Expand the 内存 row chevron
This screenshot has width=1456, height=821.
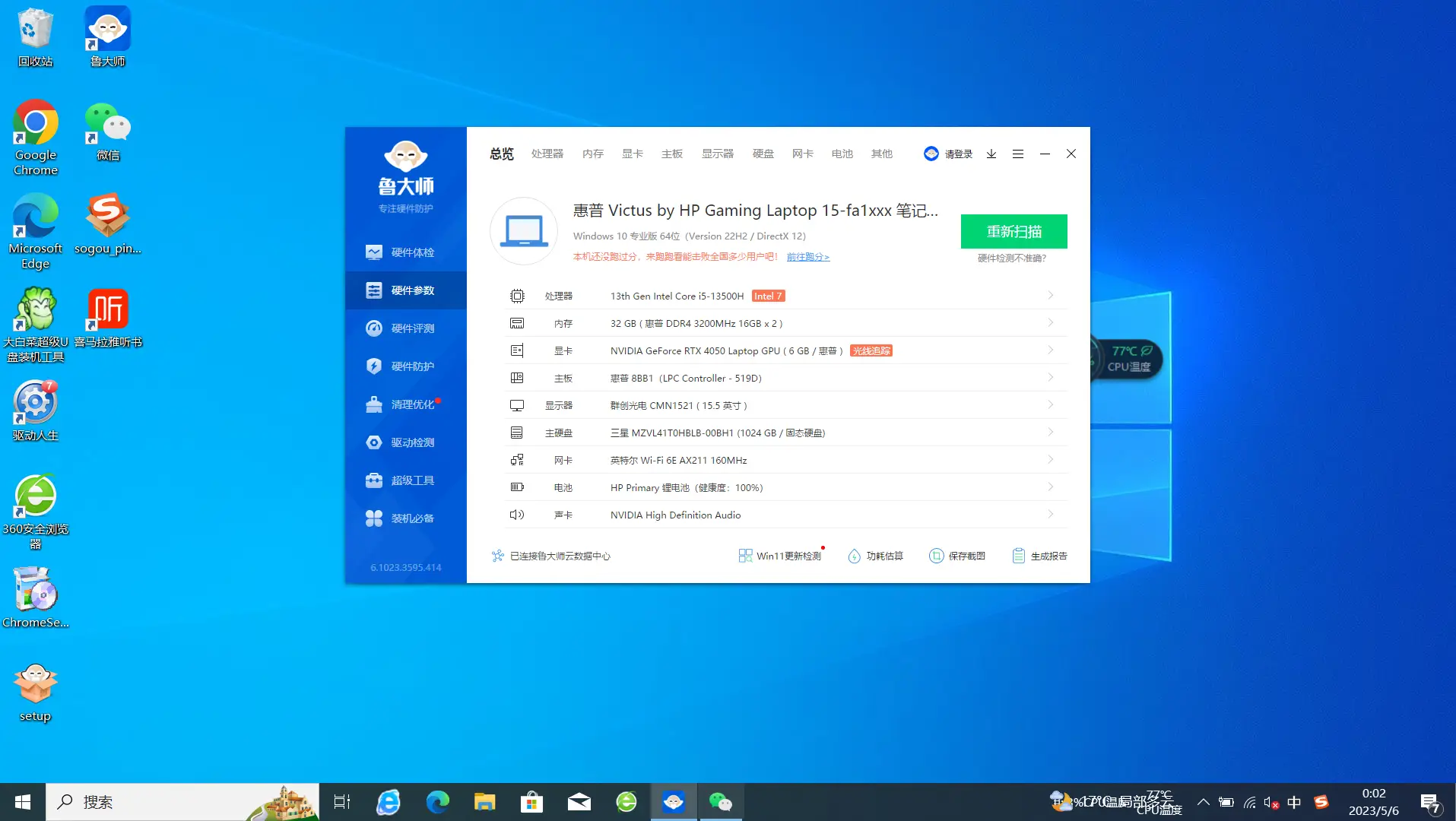pyautogui.click(x=1051, y=322)
